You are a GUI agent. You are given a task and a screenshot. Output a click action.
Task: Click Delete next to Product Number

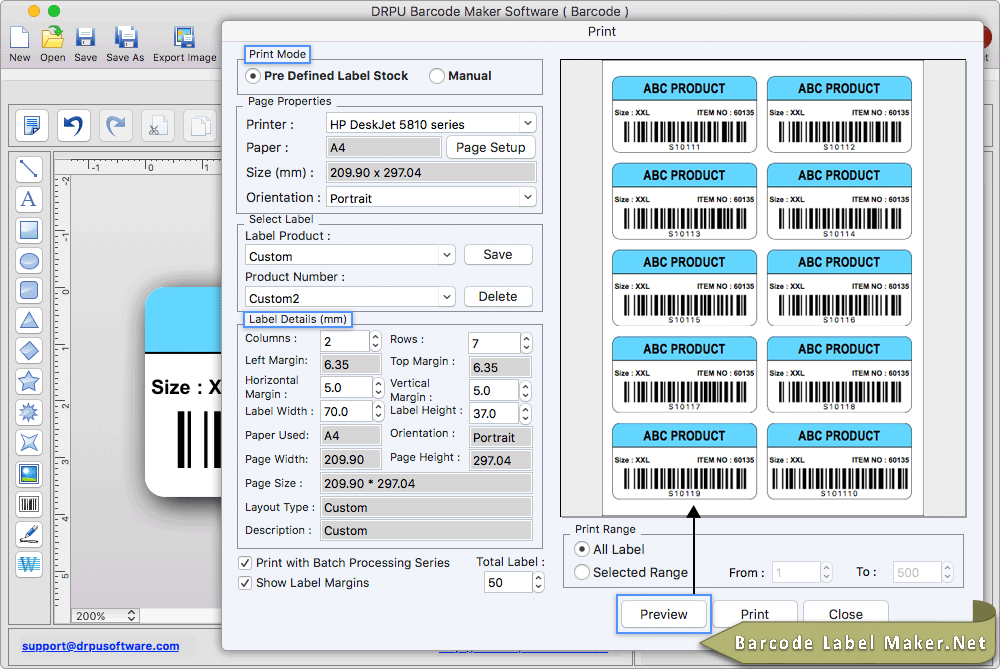click(498, 297)
